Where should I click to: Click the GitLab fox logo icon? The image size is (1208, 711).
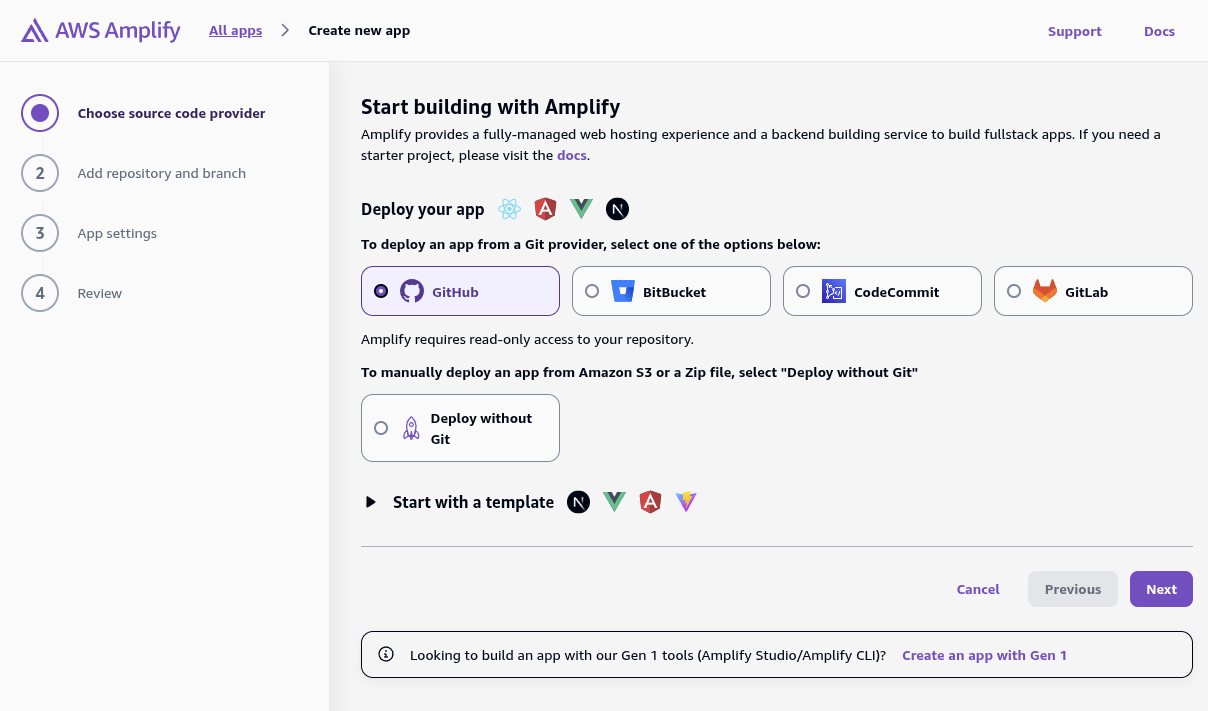[1045, 291]
